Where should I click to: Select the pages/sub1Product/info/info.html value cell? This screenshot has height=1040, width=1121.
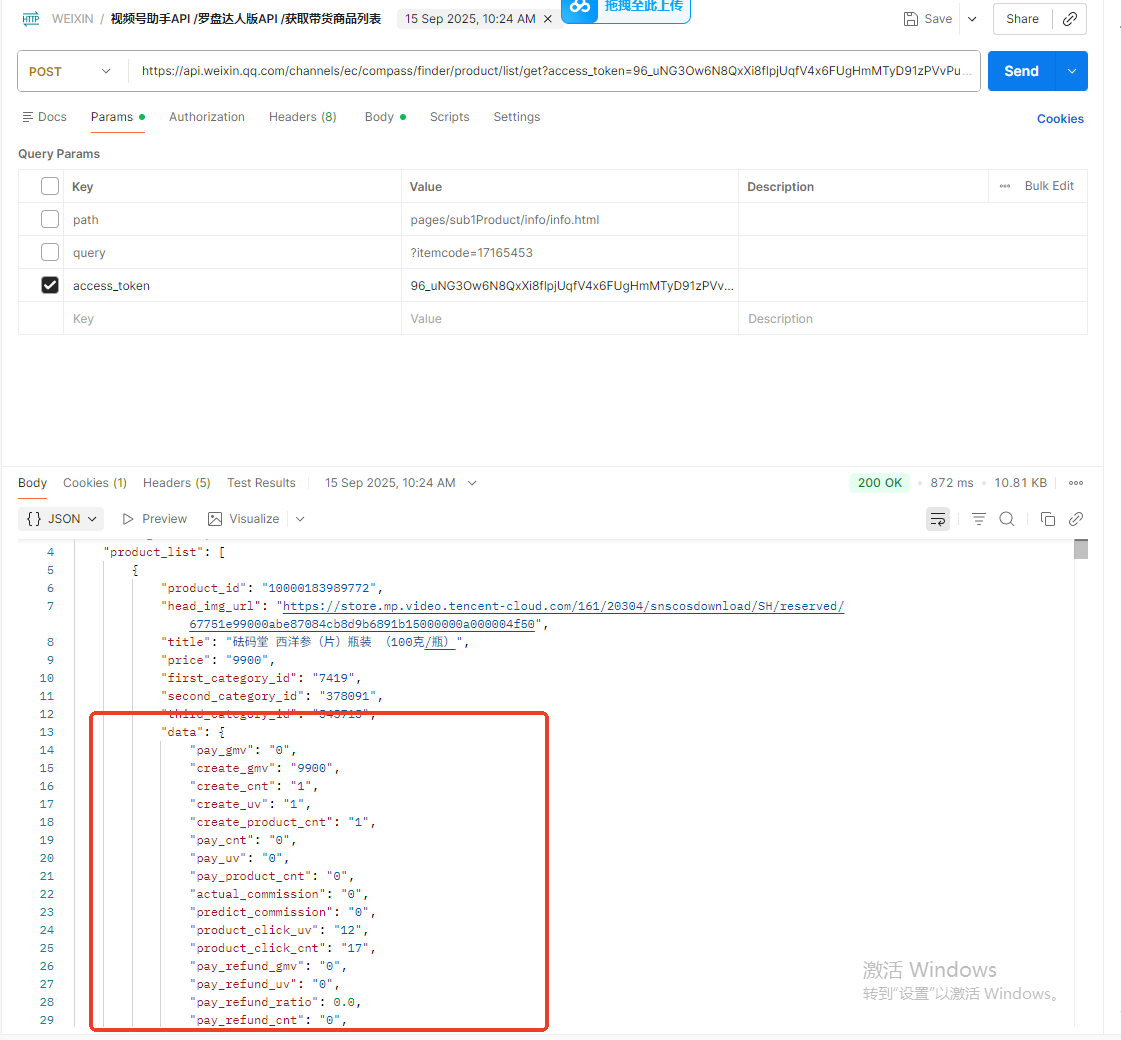569,220
